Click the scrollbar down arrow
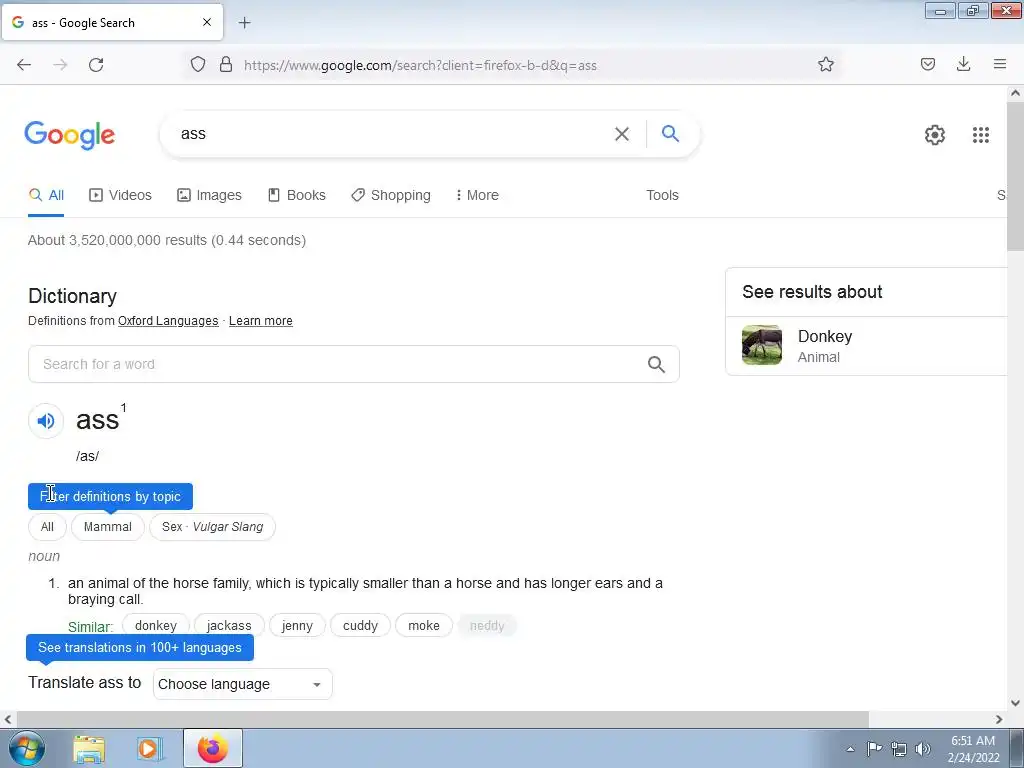This screenshot has height=768, width=1024. tap(1015, 703)
